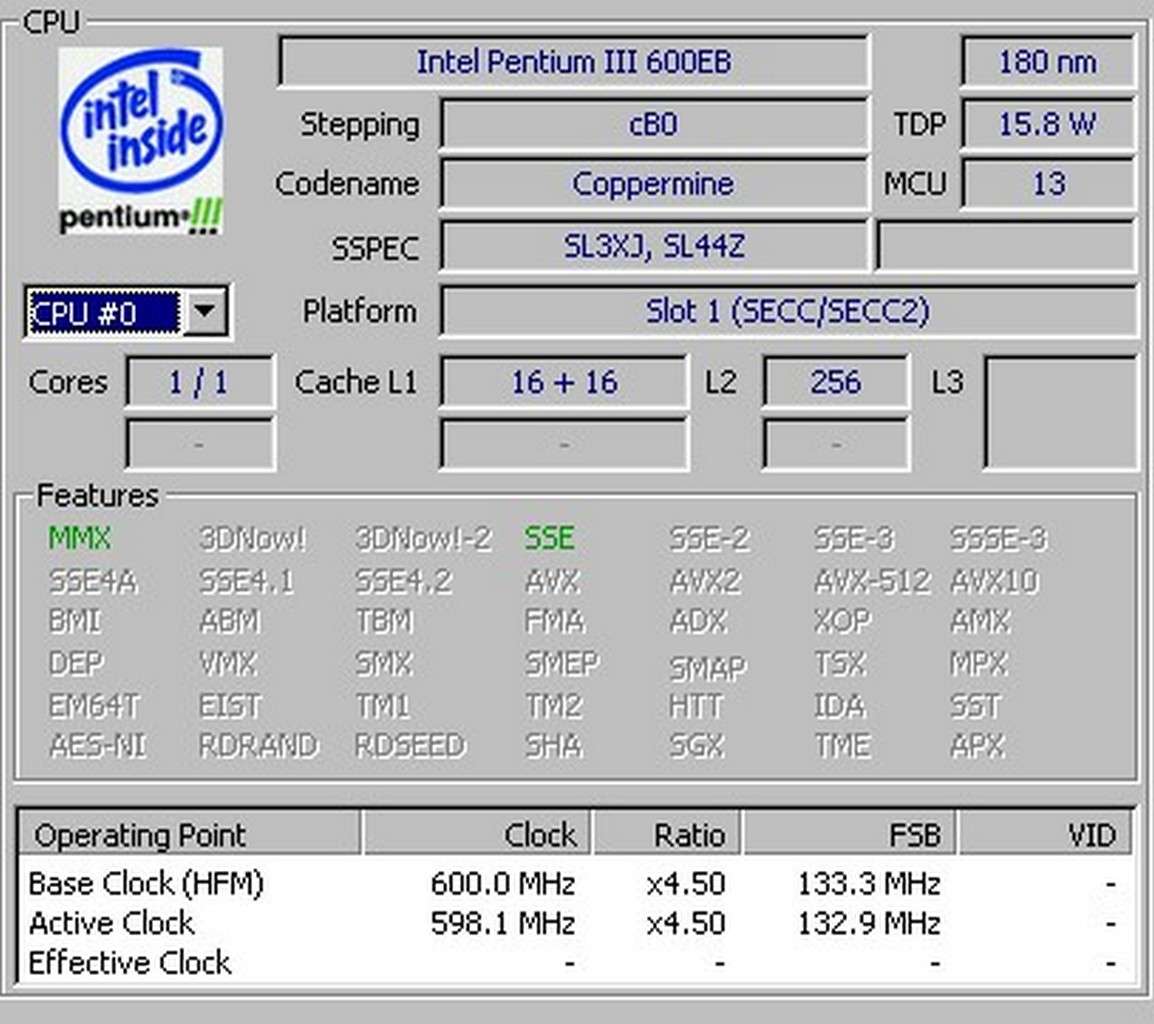The image size is (1154, 1024).
Task: Click the SSPEC value SL3XJ, SL44Z
Action: tap(653, 247)
